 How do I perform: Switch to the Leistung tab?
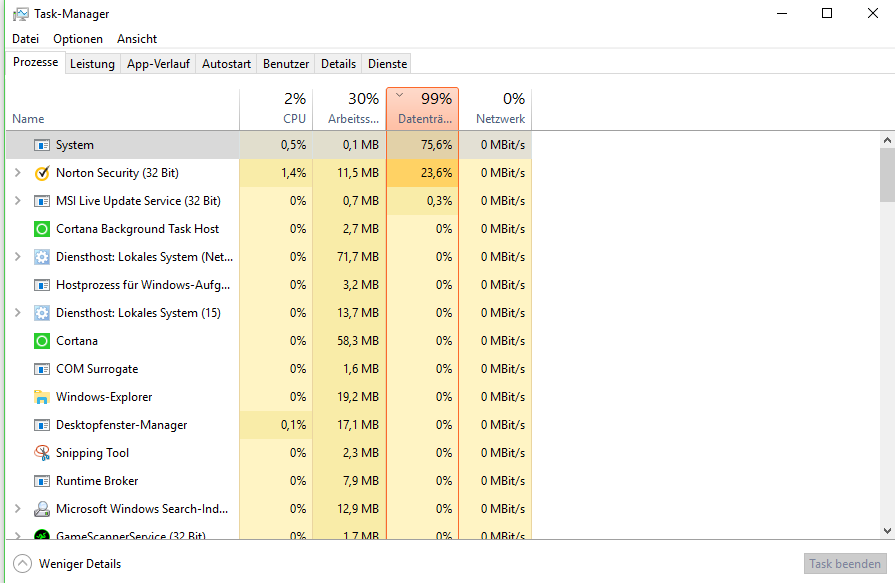92,64
